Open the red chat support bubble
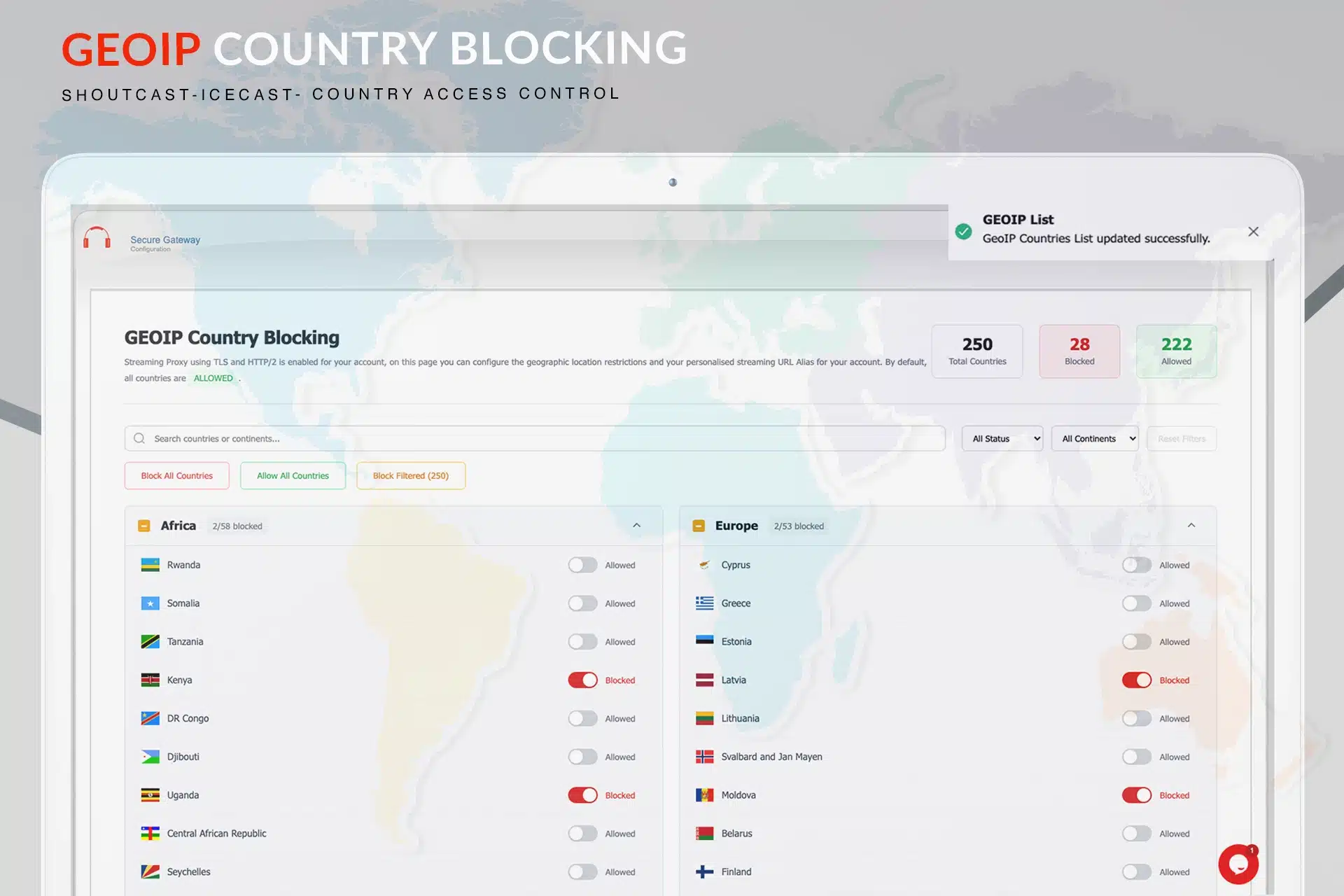Viewport: 1344px width, 896px height. (x=1238, y=864)
